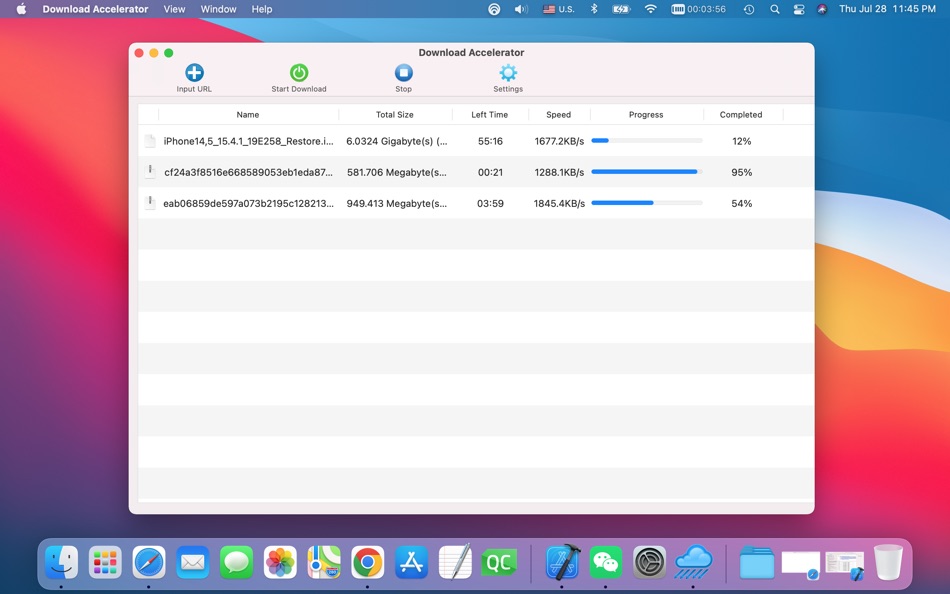Click the 6.0324 Gigabyte(s) size cell

click(x=396, y=141)
